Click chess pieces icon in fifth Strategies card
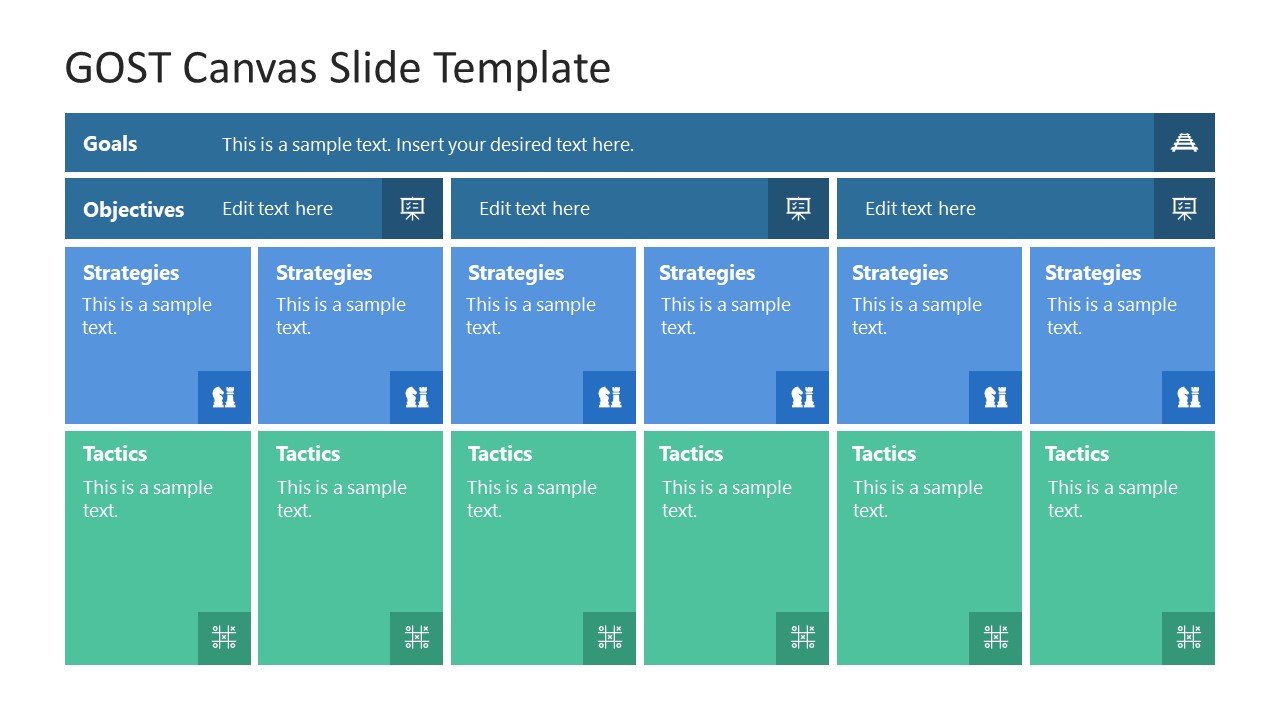 [x=995, y=397]
